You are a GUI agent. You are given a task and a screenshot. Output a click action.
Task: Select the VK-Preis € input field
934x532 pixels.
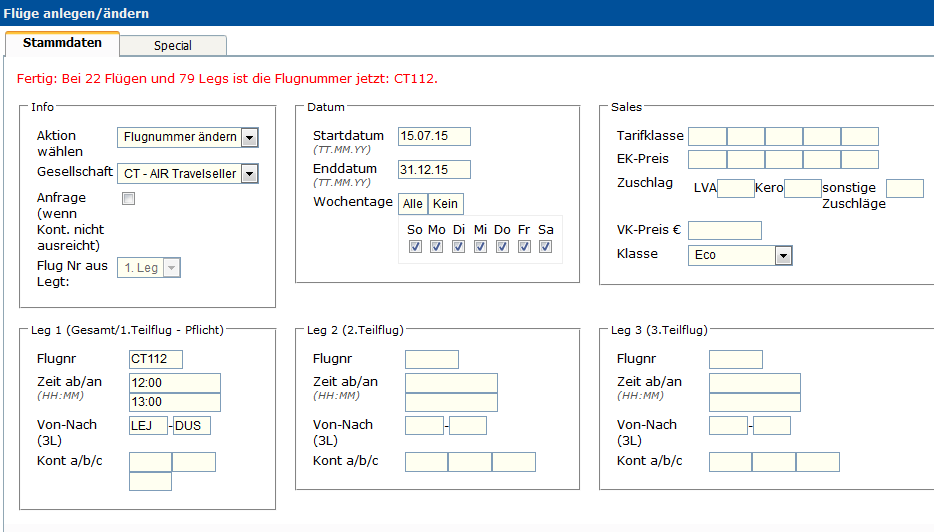click(x=724, y=231)
